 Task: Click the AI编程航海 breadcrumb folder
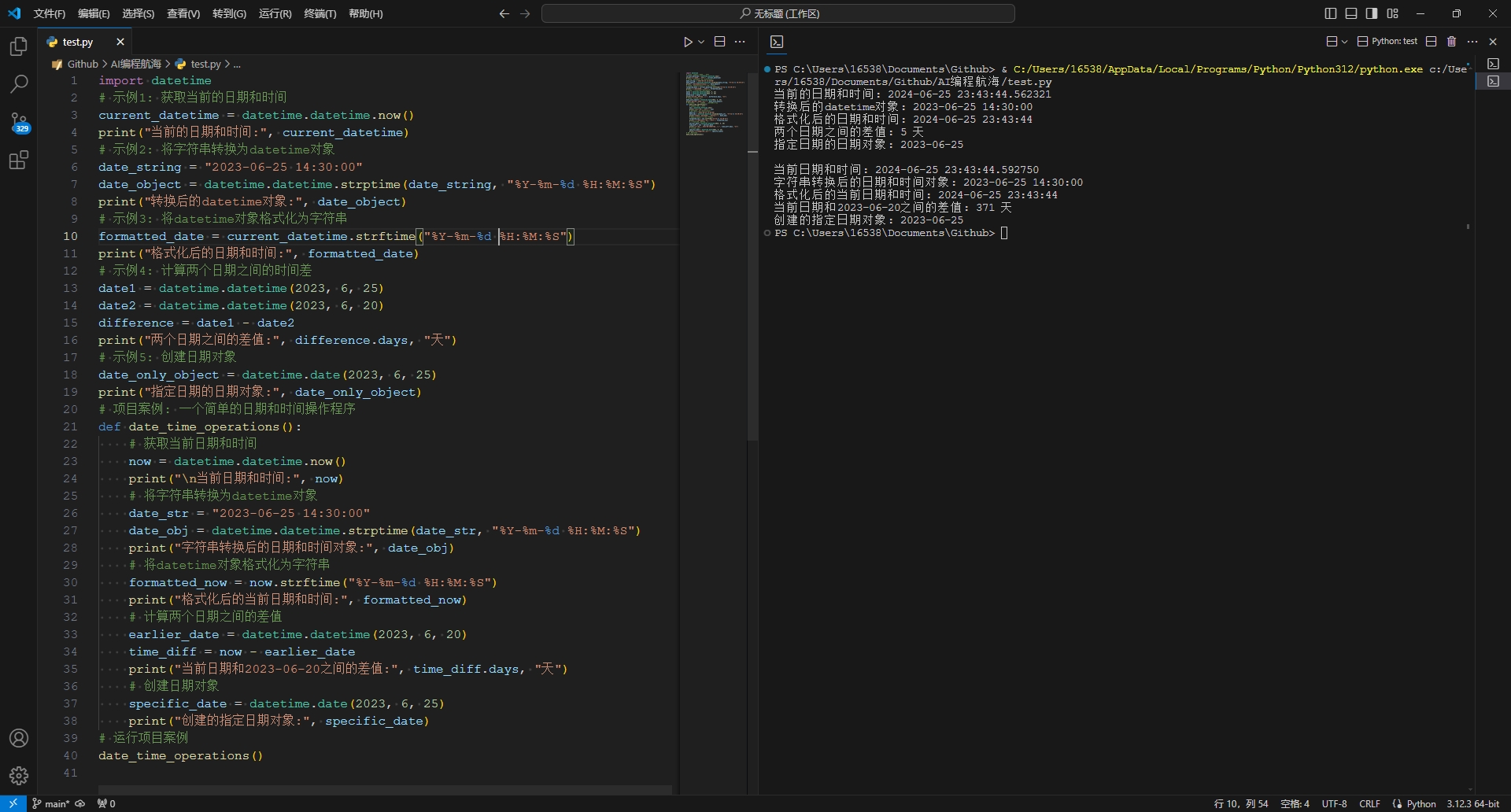tap(135, 64)
